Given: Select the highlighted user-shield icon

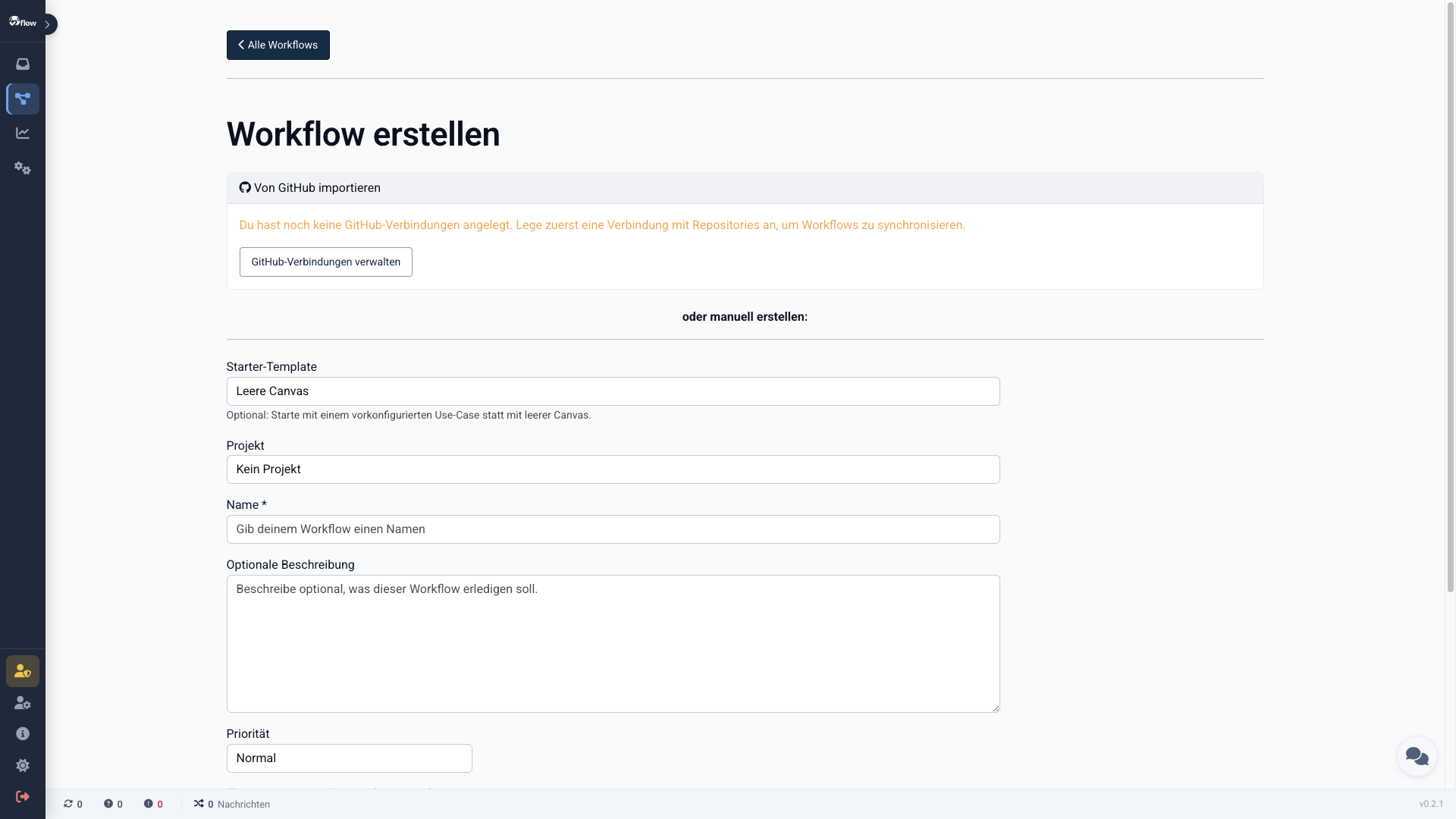Looking at the screenshot, I should point(22,671).
